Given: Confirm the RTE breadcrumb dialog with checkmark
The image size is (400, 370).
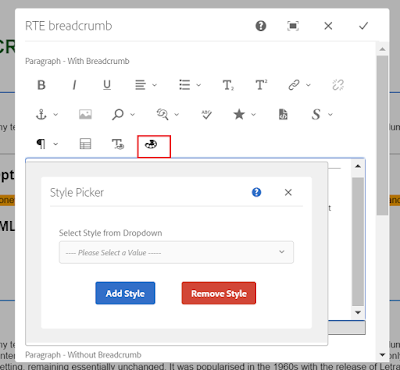Looking at the screenshot, I should point(363,26).
